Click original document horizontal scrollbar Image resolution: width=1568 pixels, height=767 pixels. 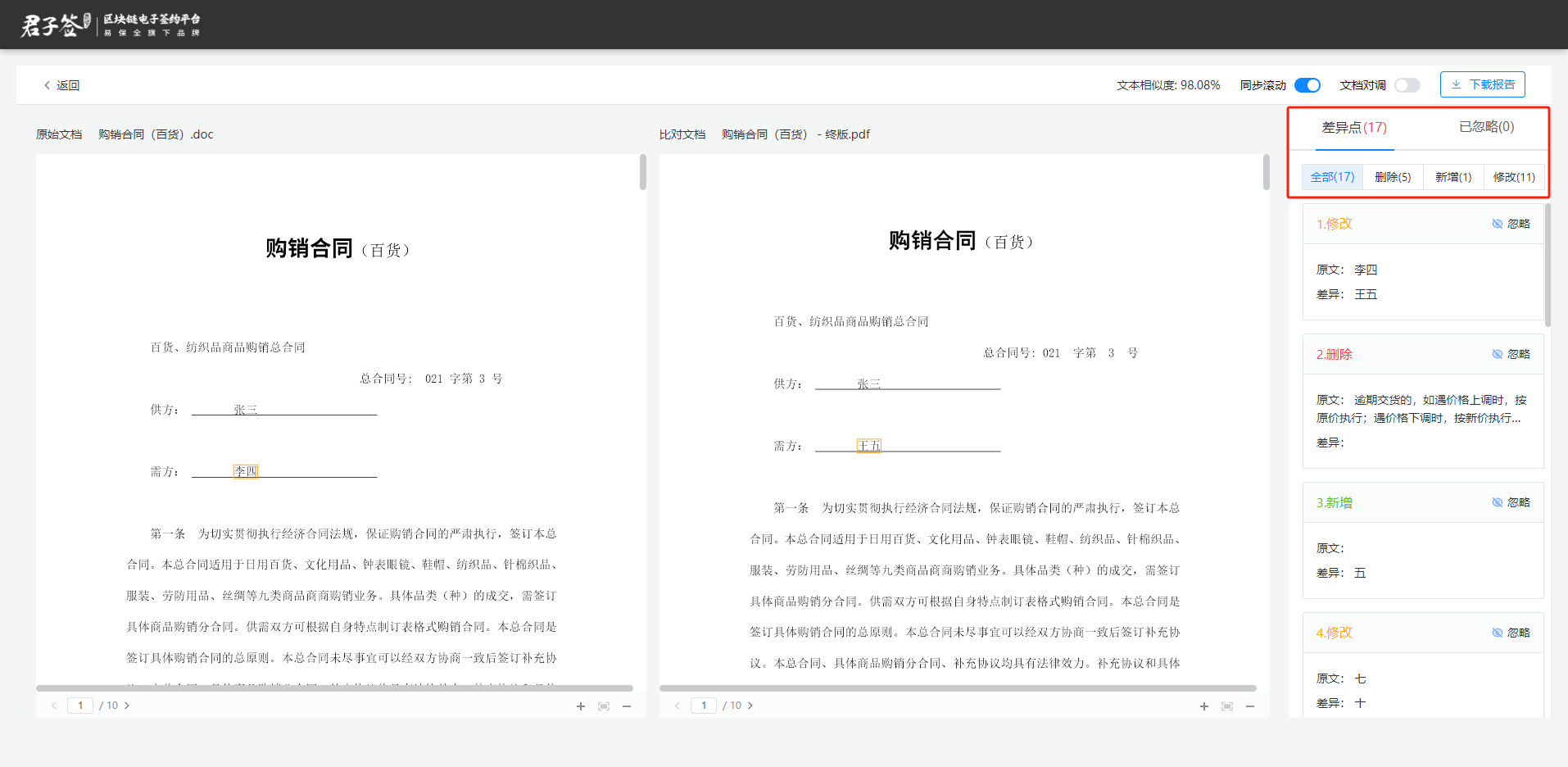tap(334, 688)
